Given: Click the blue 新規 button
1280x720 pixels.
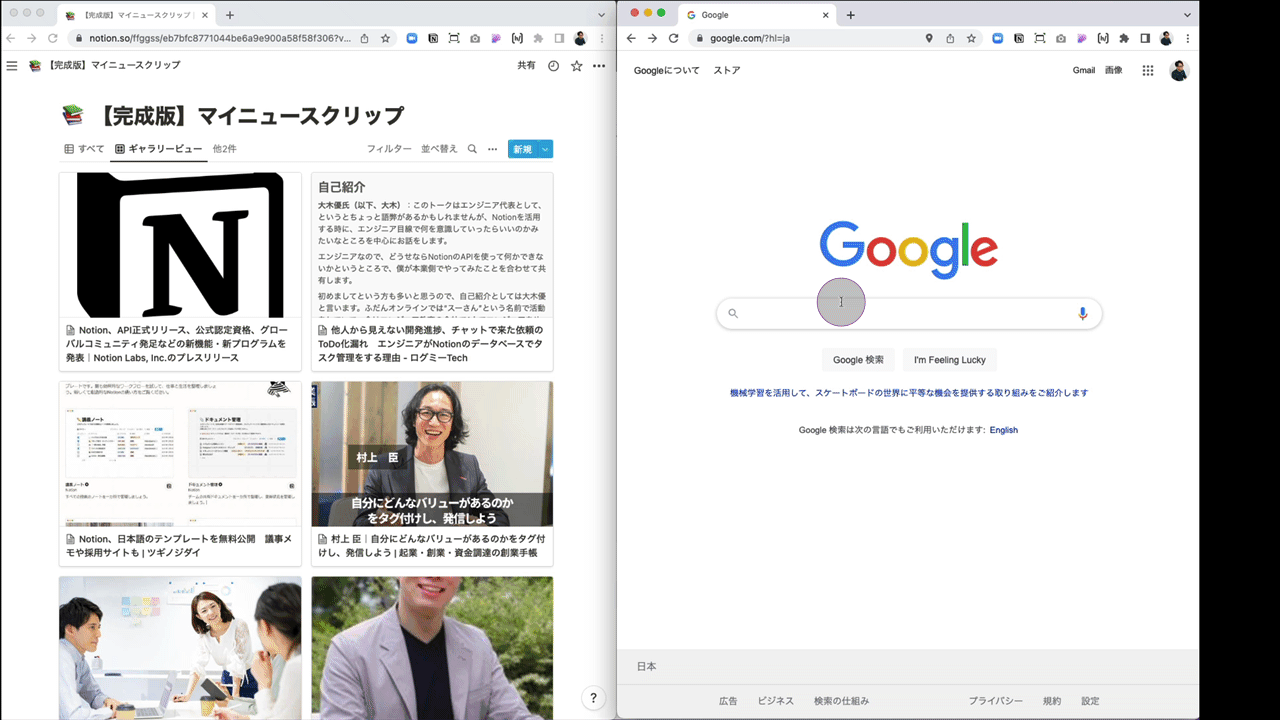Looking at the screenshot, I should coord(523,149).
